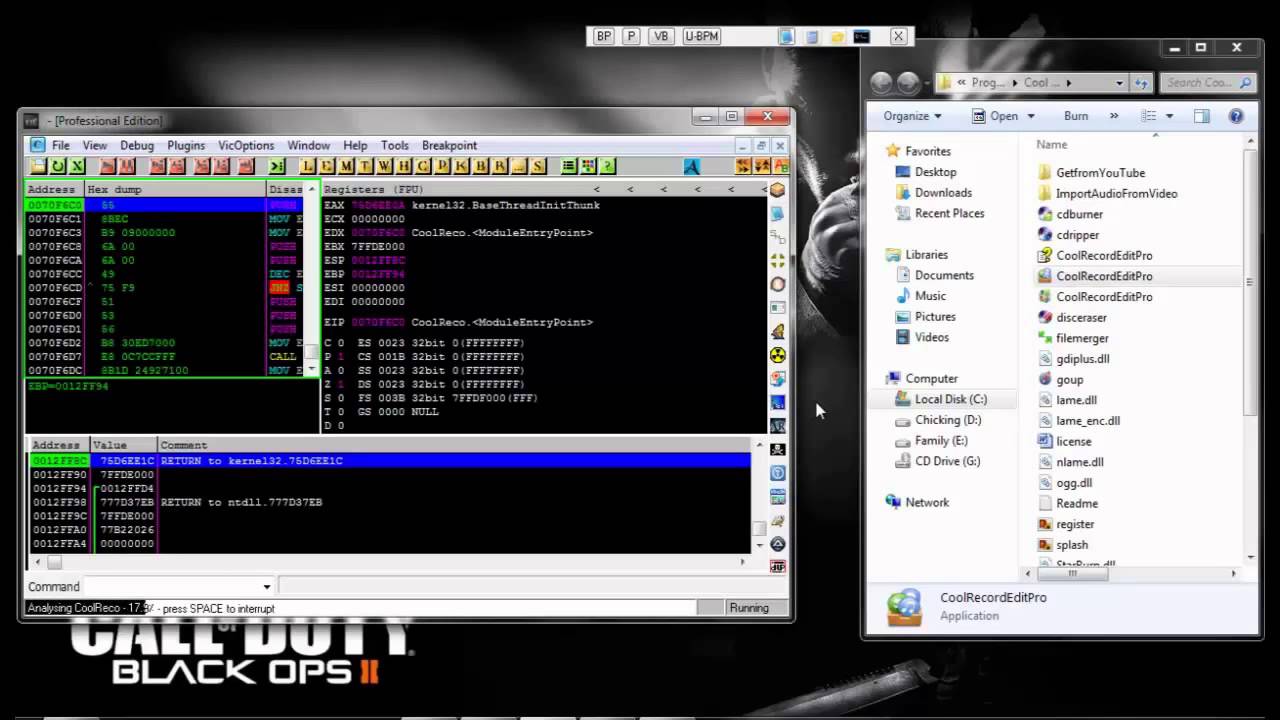Select Local Disk (C:) in navigation pane

tap(950, 399)
